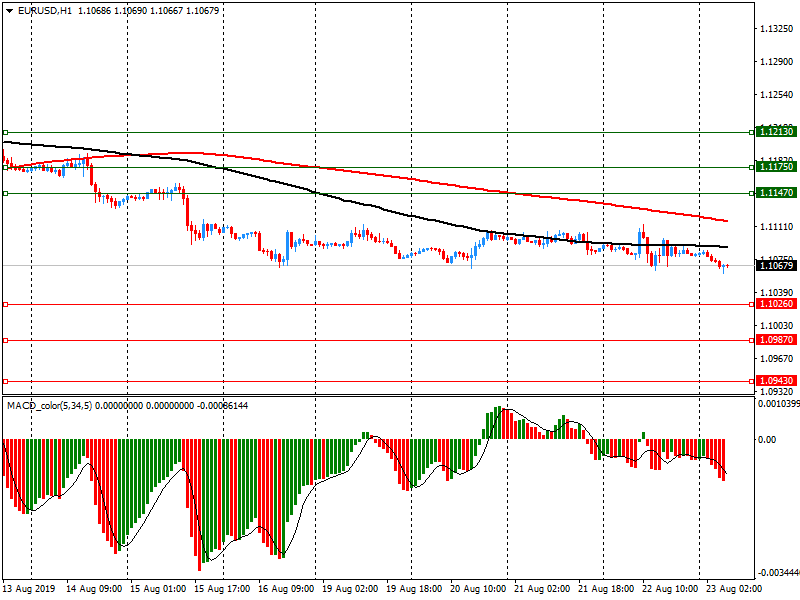Select the red 1.09870 price level tag
800x600 pixels.
click(777, 340)
